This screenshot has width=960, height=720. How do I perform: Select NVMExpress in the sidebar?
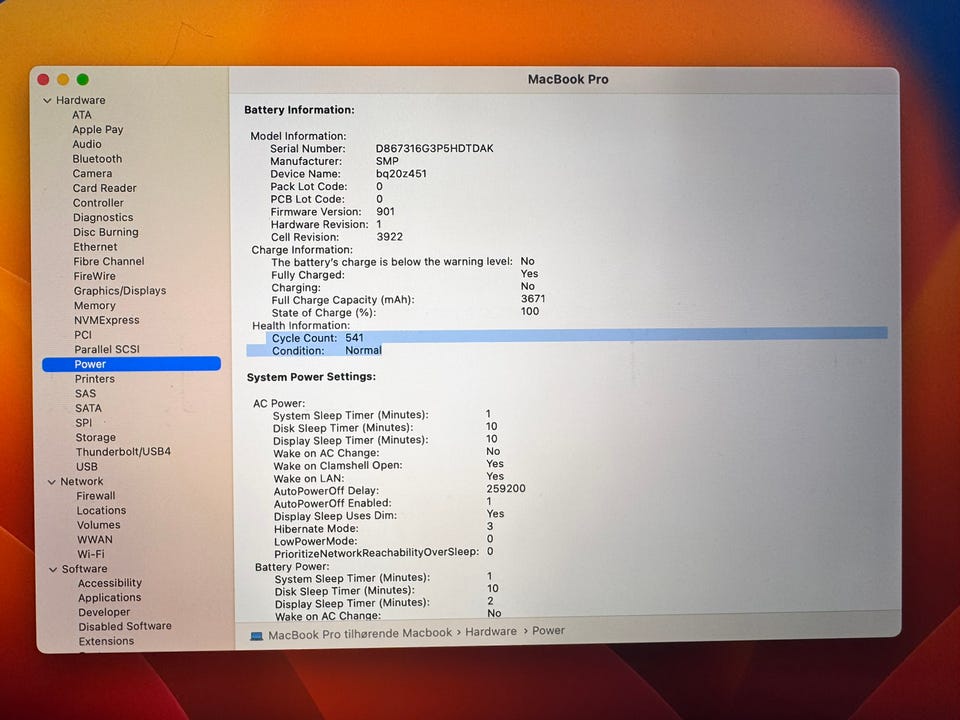[x=107, y=320]
